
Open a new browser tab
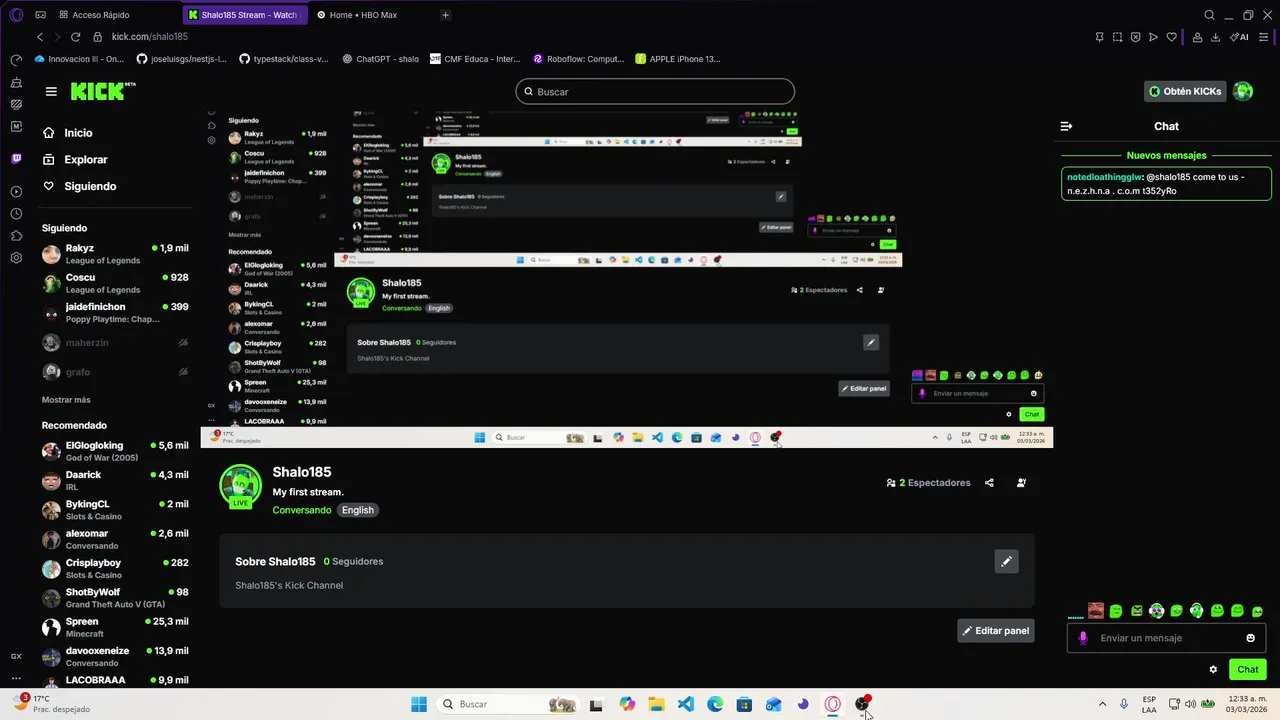446,15
